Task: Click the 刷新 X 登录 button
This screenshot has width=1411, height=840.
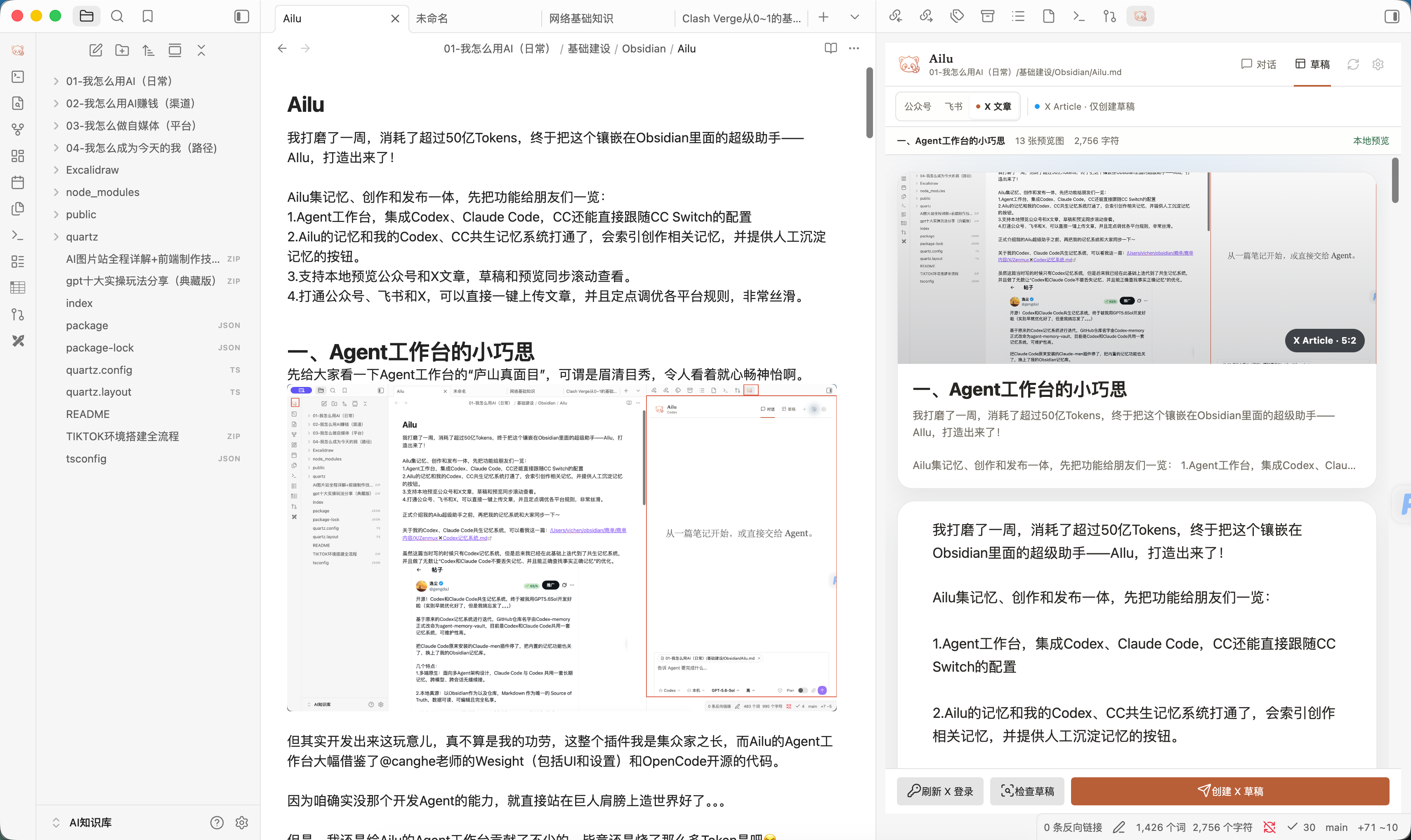Action: pyautogui.click(x=939, y=791)
